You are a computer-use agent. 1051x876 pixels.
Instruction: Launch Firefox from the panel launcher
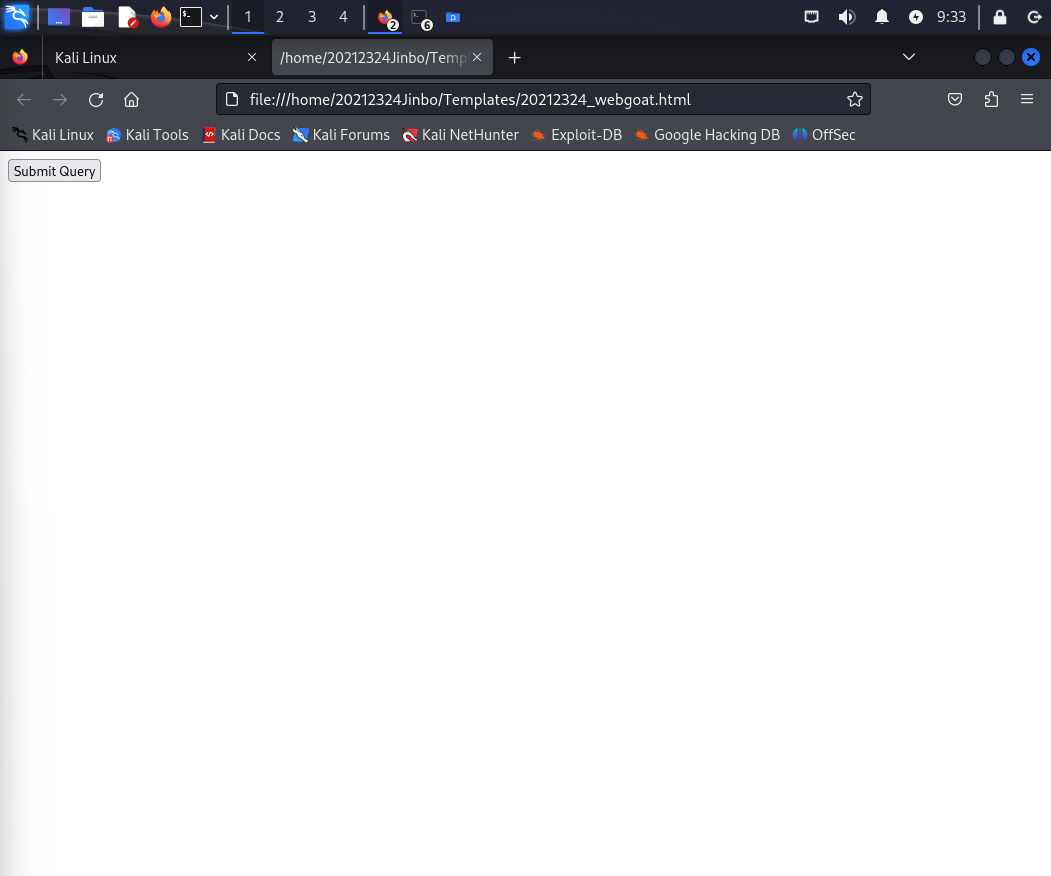point(161,17)
